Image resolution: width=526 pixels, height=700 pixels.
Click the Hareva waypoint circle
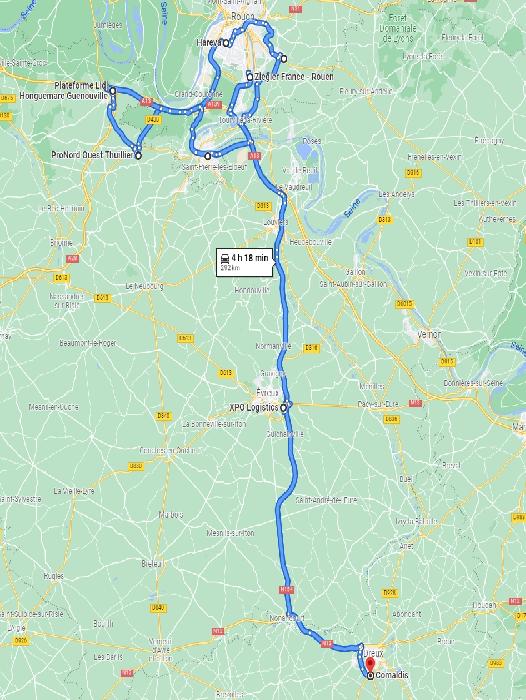click(x=226, y=43)
